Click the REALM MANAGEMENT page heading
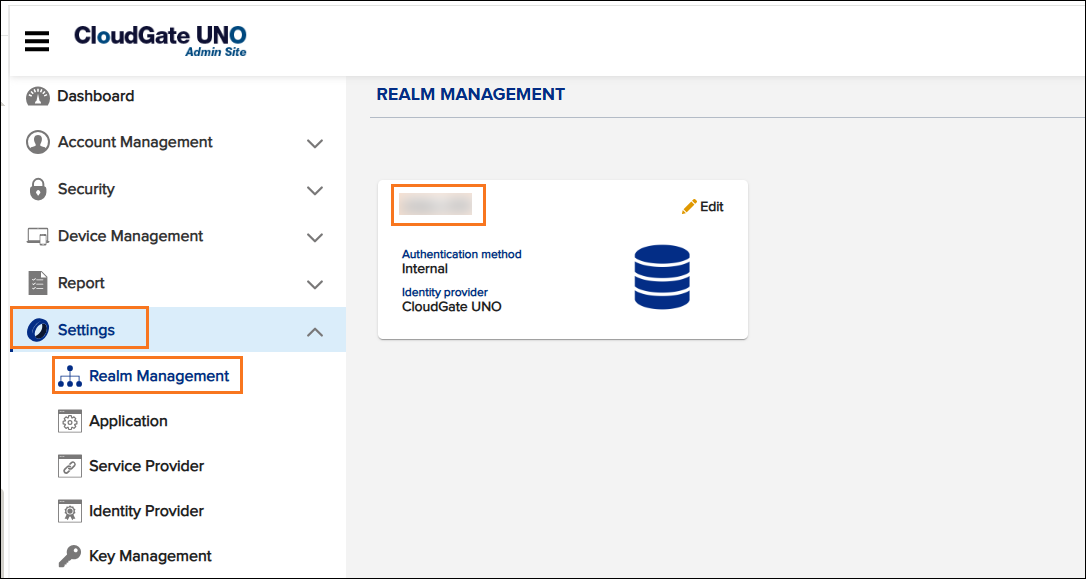Screen dimensions: 1086x579 [471, 94]
